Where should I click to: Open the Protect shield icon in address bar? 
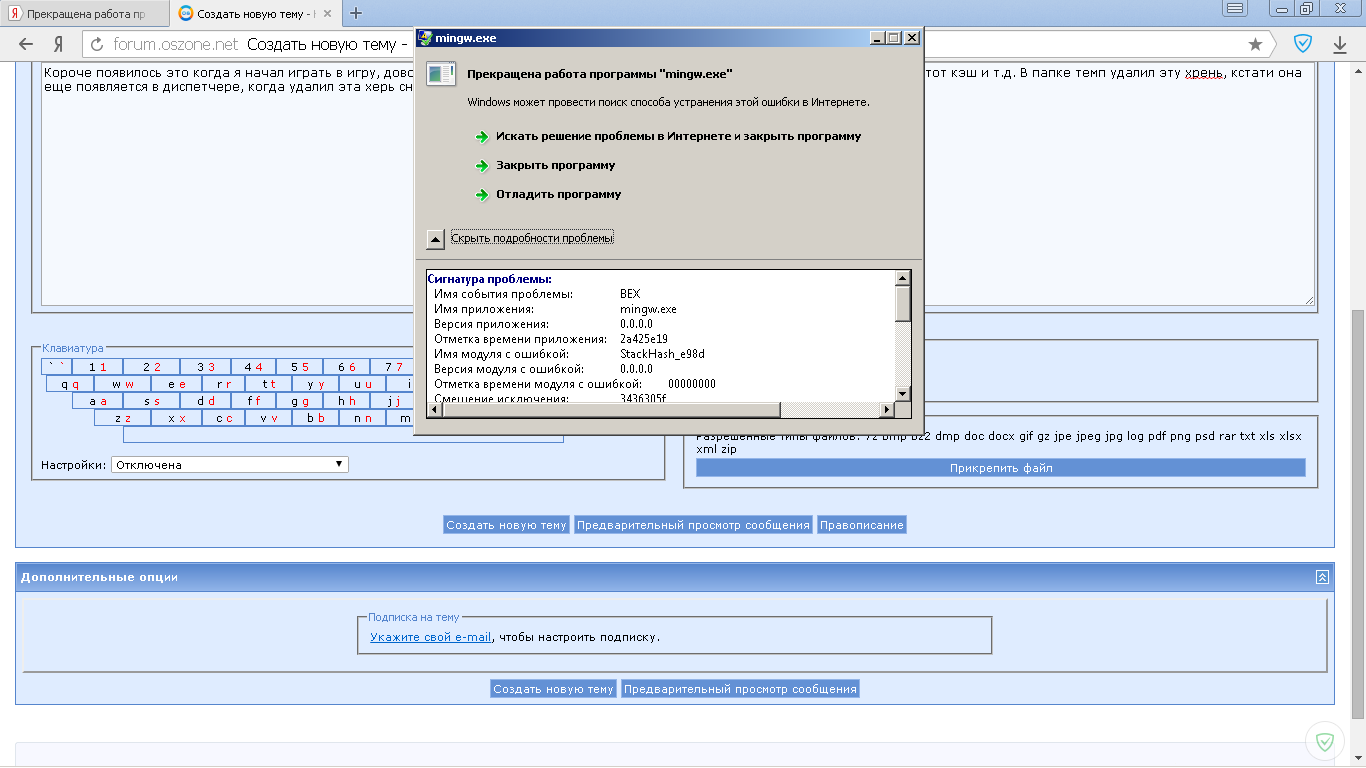coord(1303,44)
